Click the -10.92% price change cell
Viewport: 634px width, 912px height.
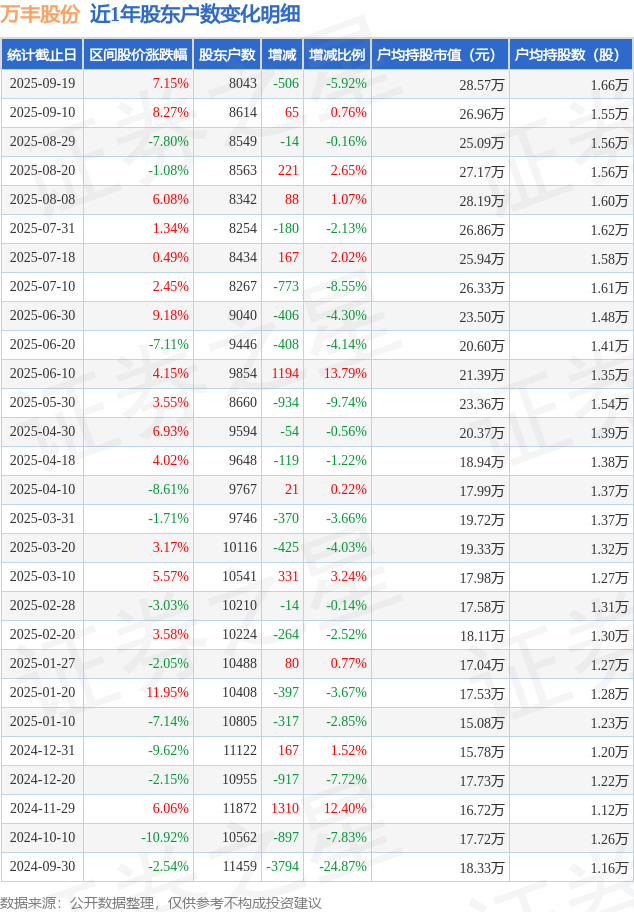(x=164, y=838)
